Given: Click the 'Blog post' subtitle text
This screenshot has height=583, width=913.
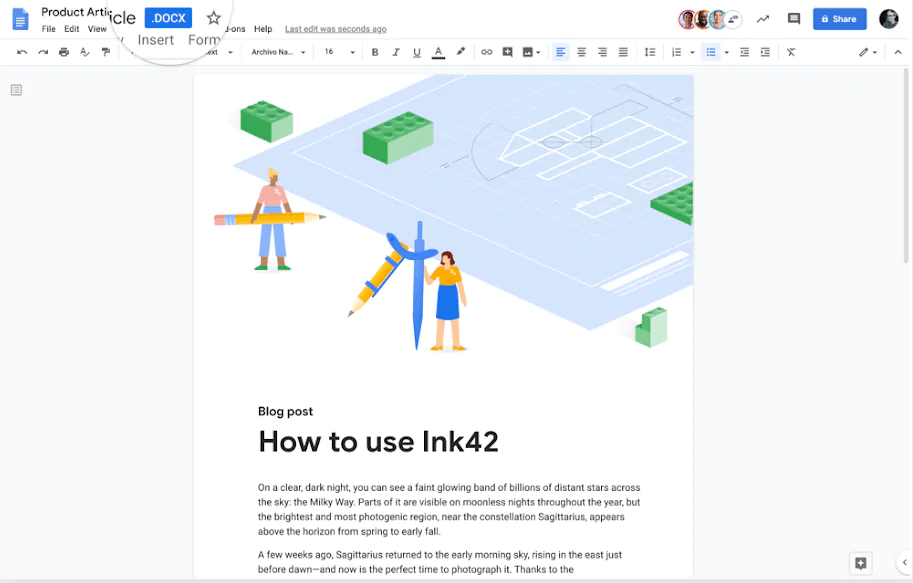Looking at the screenshot, I should pyautogui.click(x=285, y=411).
